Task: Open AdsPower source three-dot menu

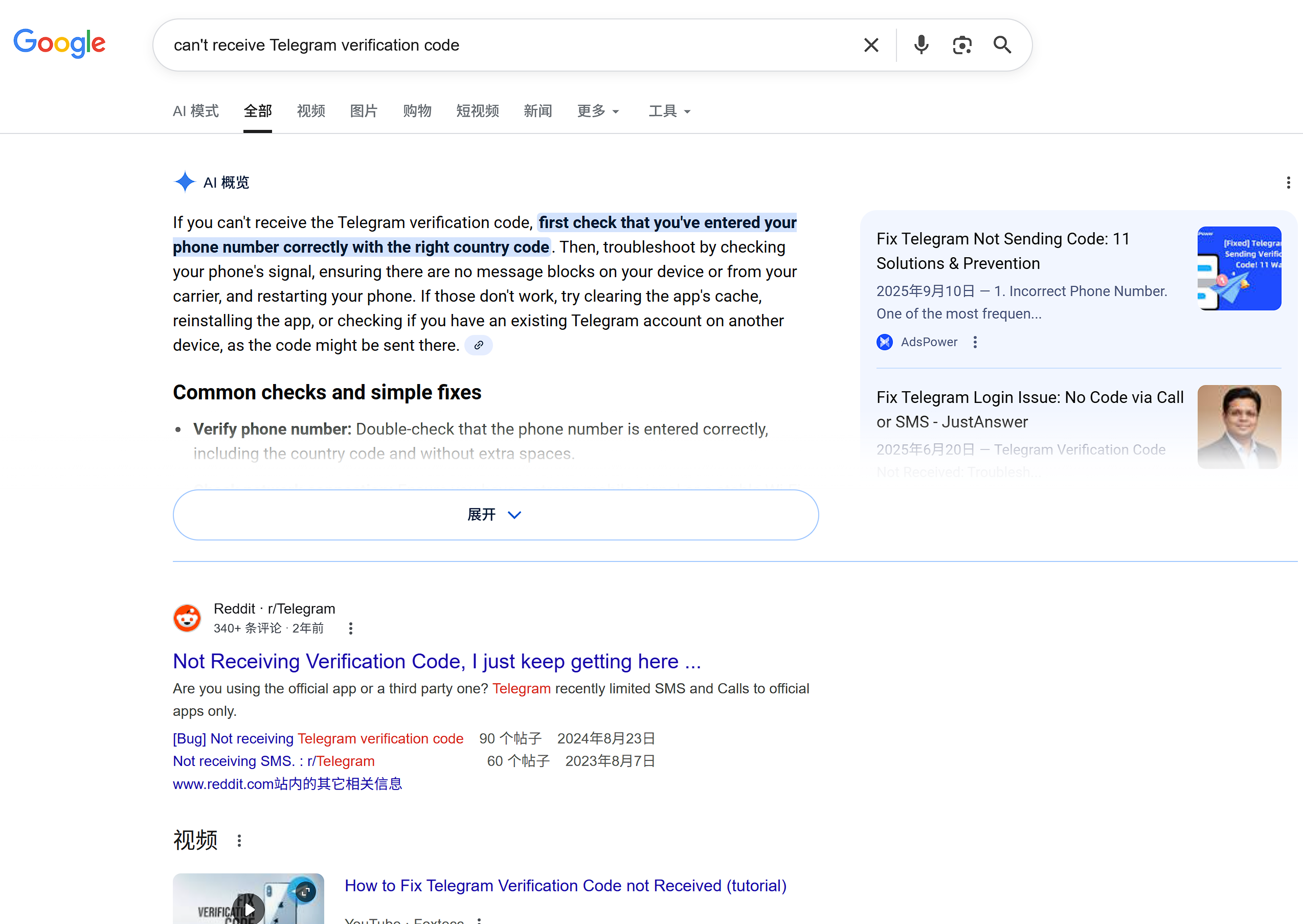Action: coord(975,342)
